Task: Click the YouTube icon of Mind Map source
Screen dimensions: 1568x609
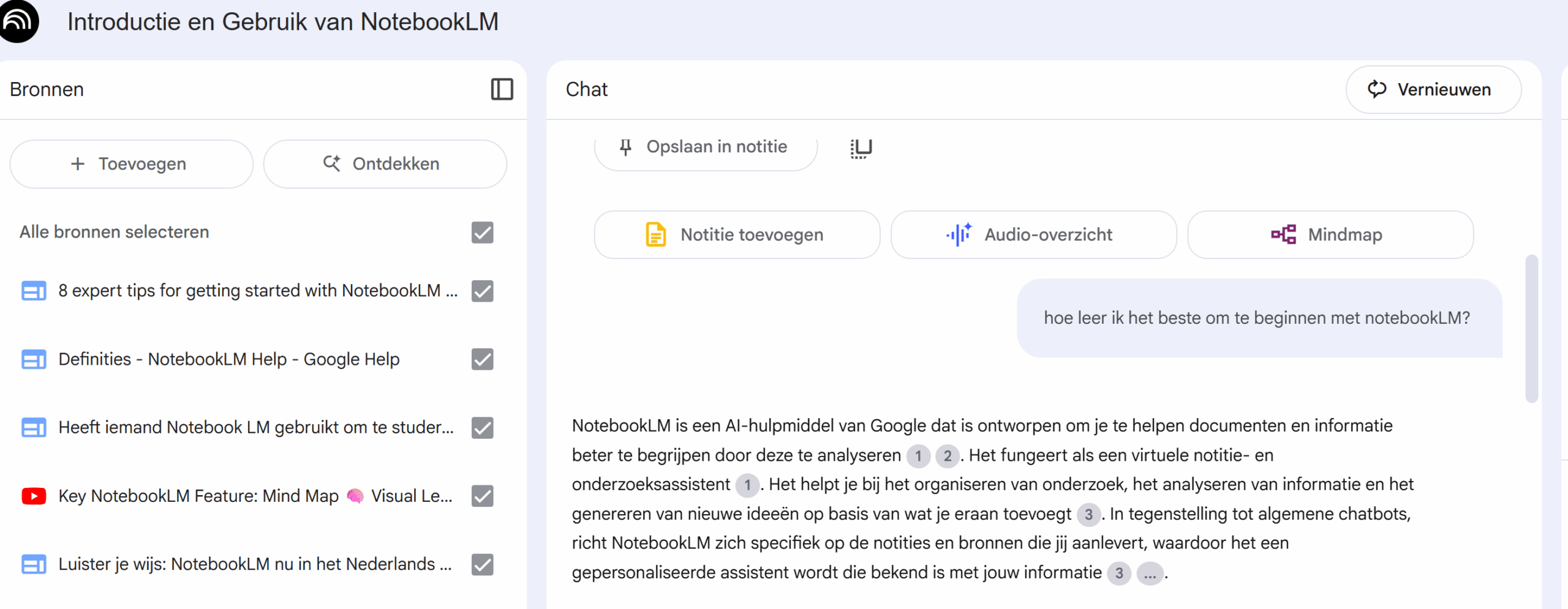Action: coord(34,496)
